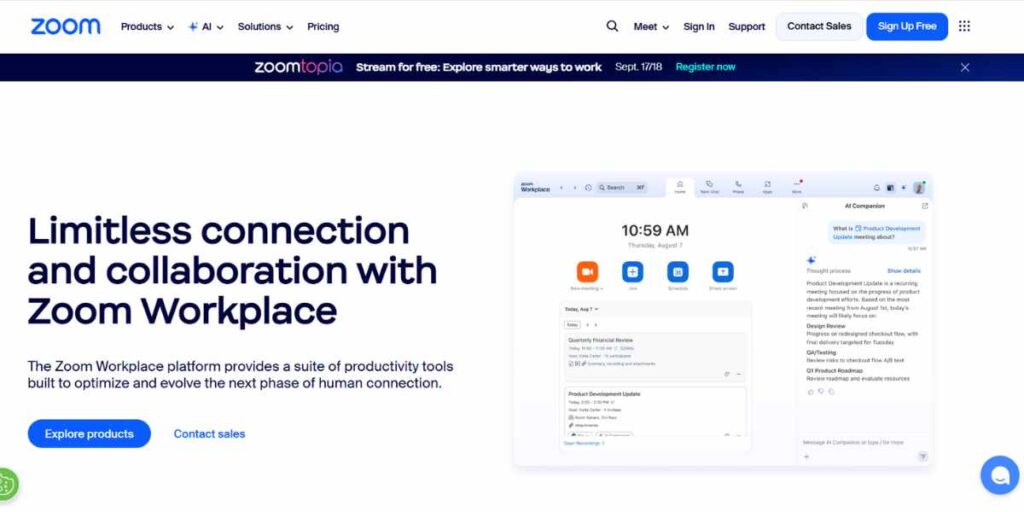Click the Sign In link
Image resolution: width=1024 pixels, height=512 pixels.
pos(699,27)
